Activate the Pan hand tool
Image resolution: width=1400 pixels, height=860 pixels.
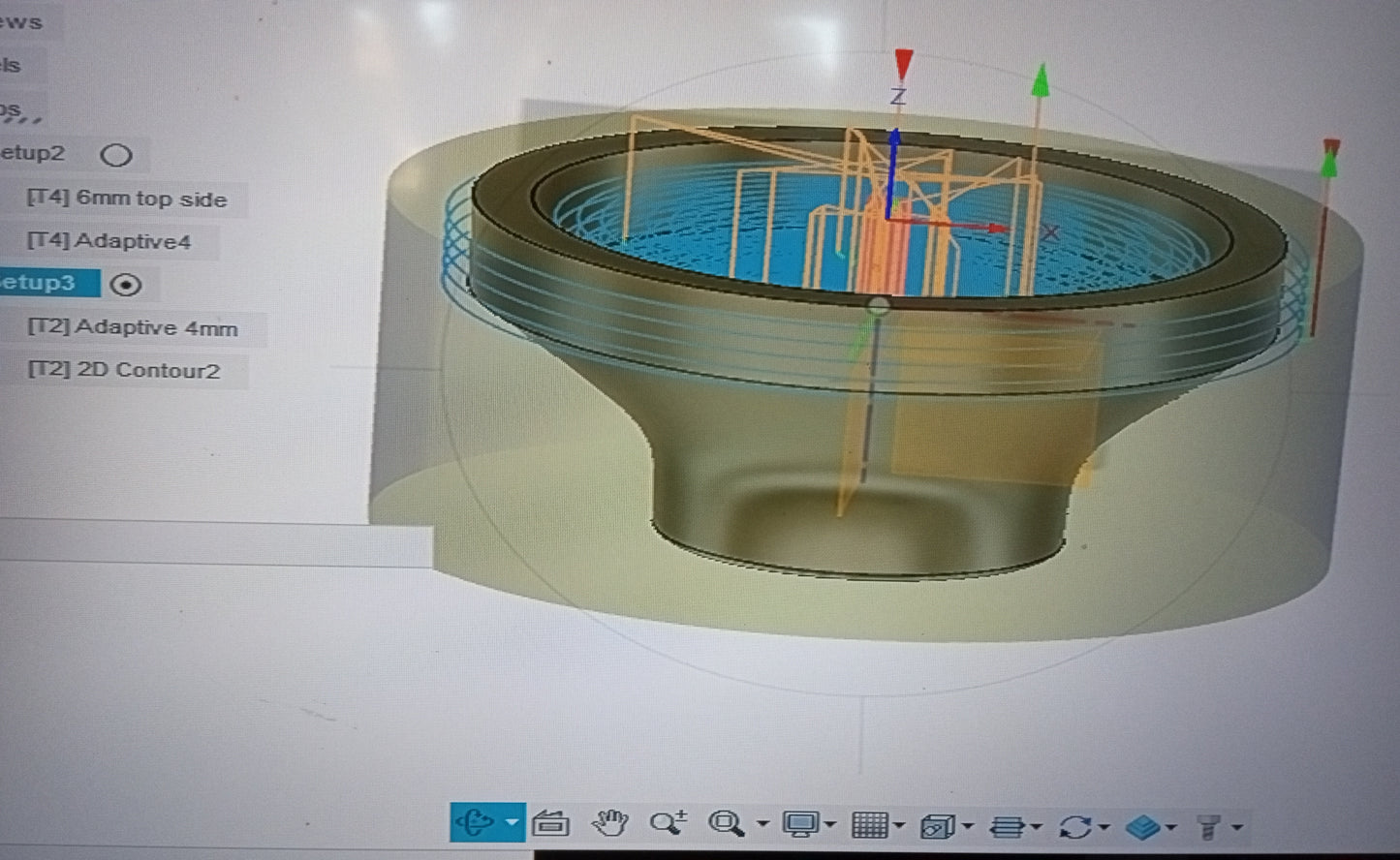[609, 823]
